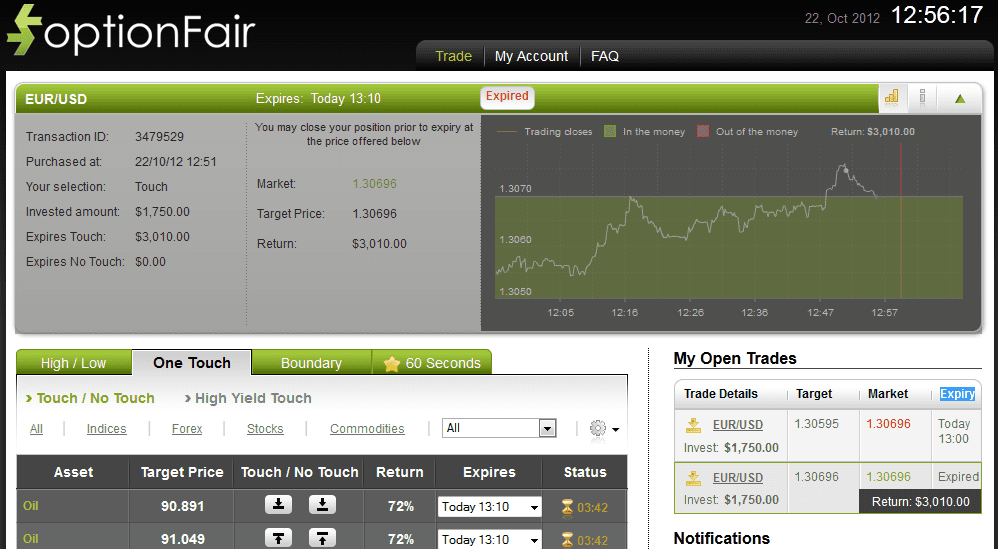Click the Market price 1.30696 in position panel

click(x=374, y=184)
